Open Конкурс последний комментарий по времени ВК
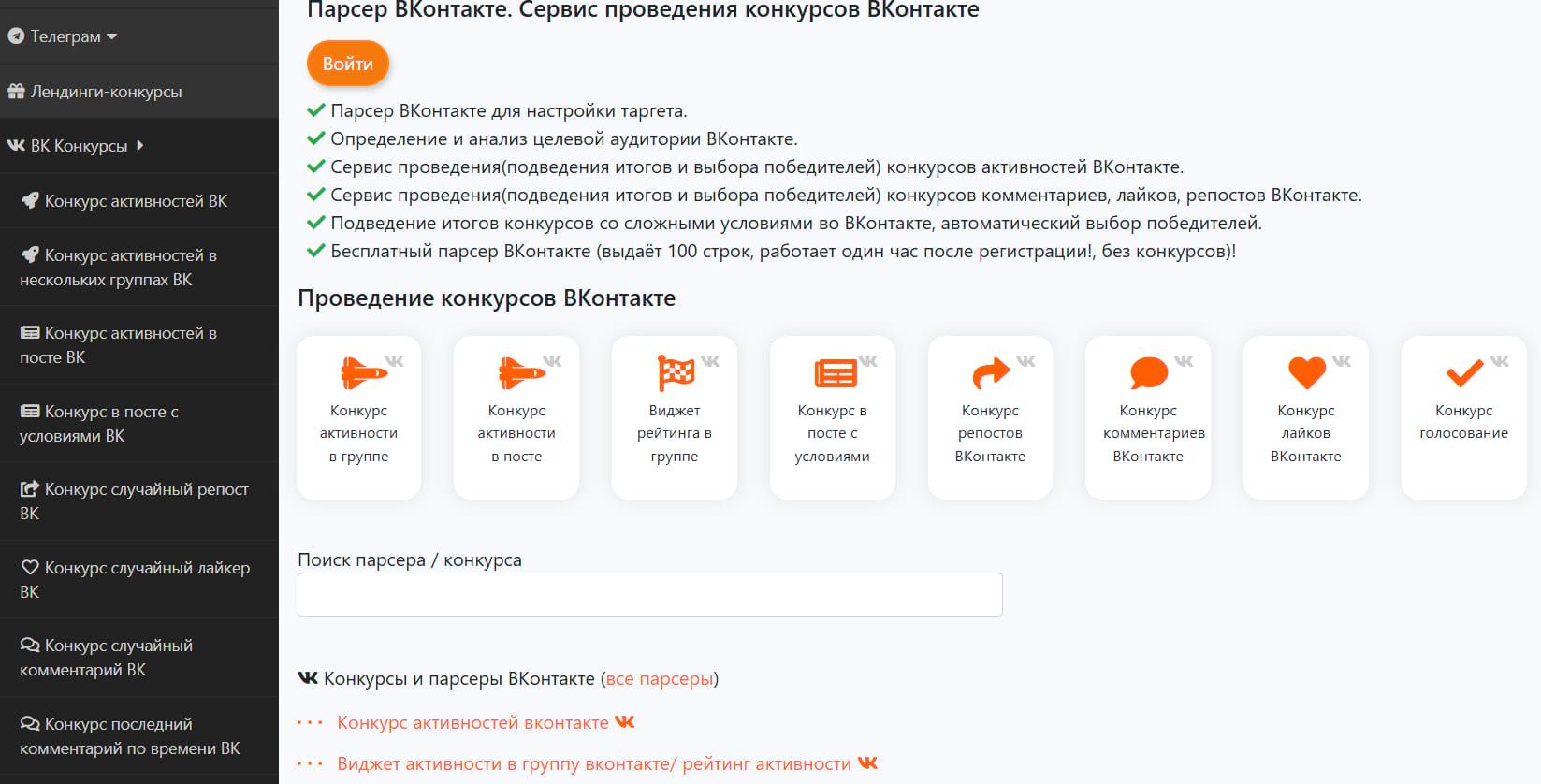The width and height of the screenshot is (1541, 784). point(139,736)
